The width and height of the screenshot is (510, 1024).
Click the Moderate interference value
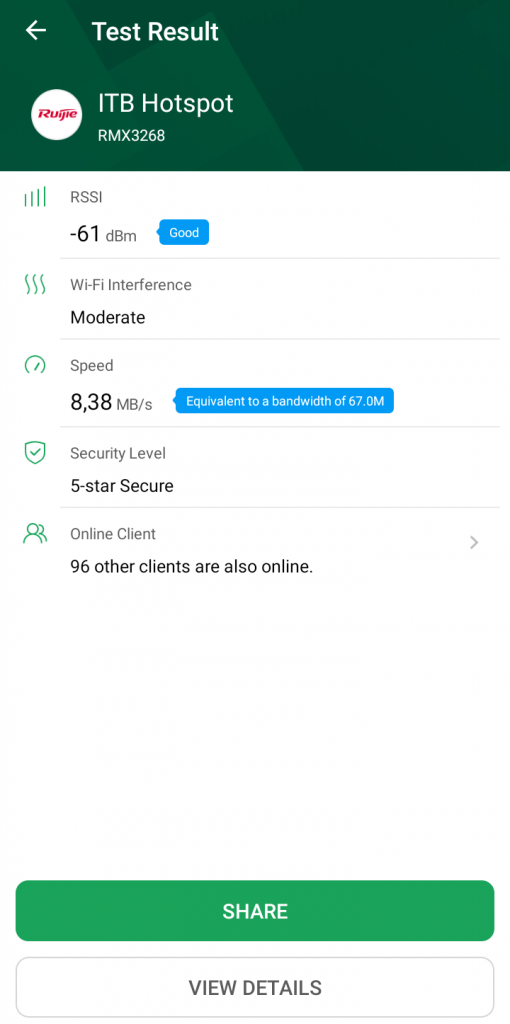pyautogui.click(x=108, y=317)
